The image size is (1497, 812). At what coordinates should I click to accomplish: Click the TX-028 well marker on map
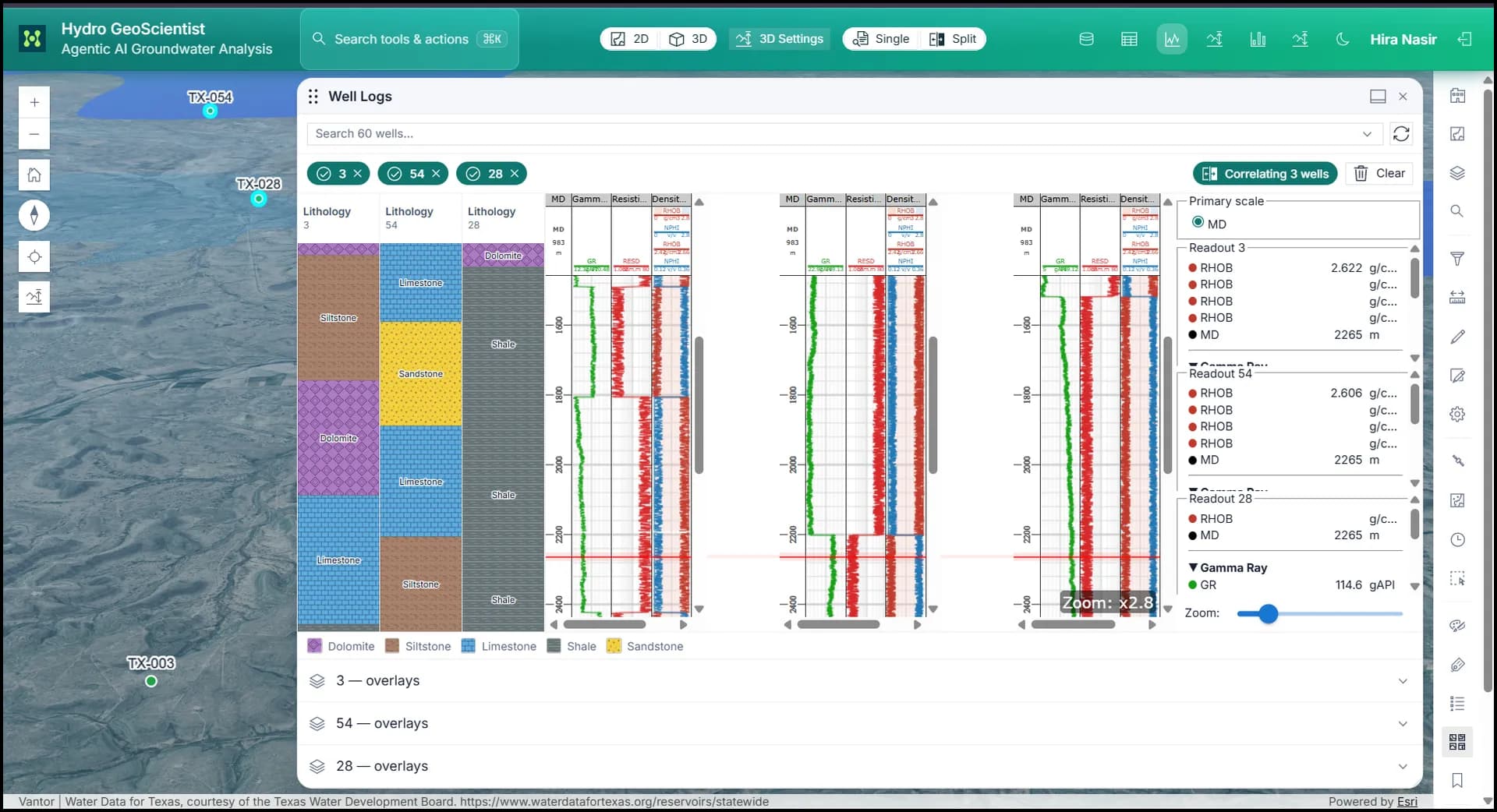point(259,199)
